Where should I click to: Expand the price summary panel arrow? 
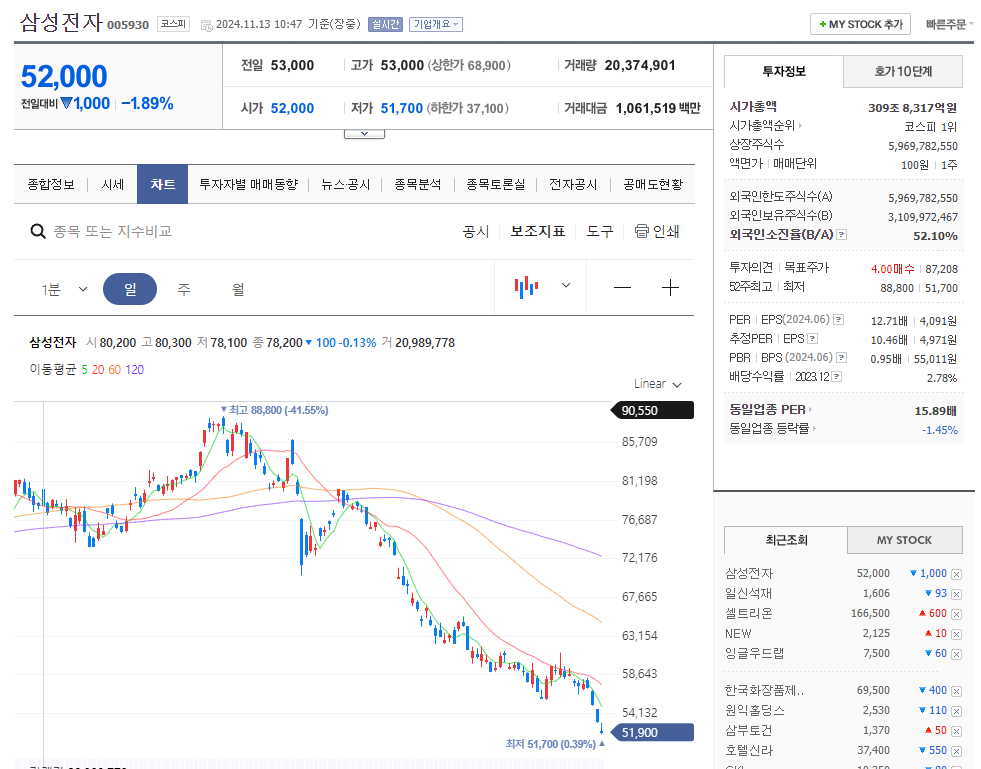click(x=364, y=134)
